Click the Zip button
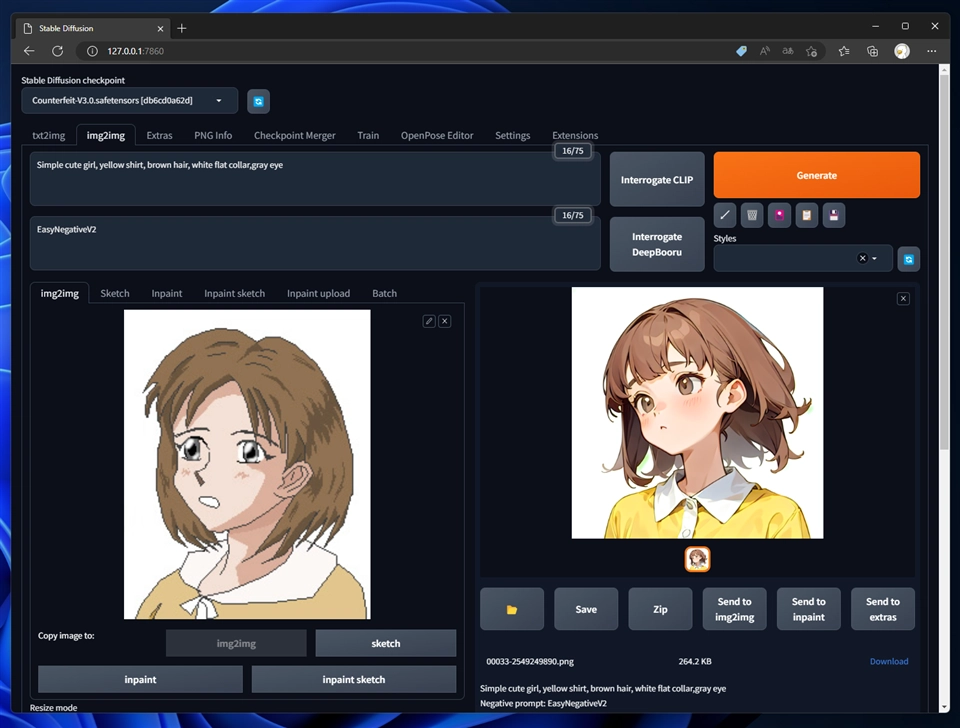960x728 pixels. click(x=660, y=609)
